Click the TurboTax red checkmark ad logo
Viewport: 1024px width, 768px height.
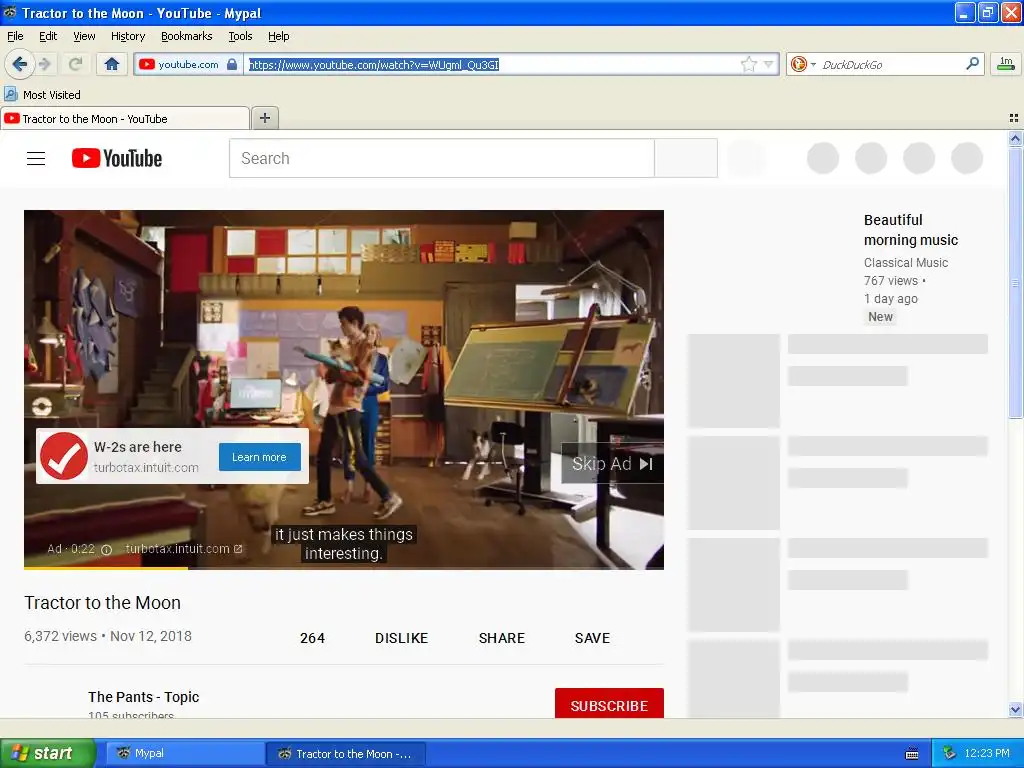(63, 456)
